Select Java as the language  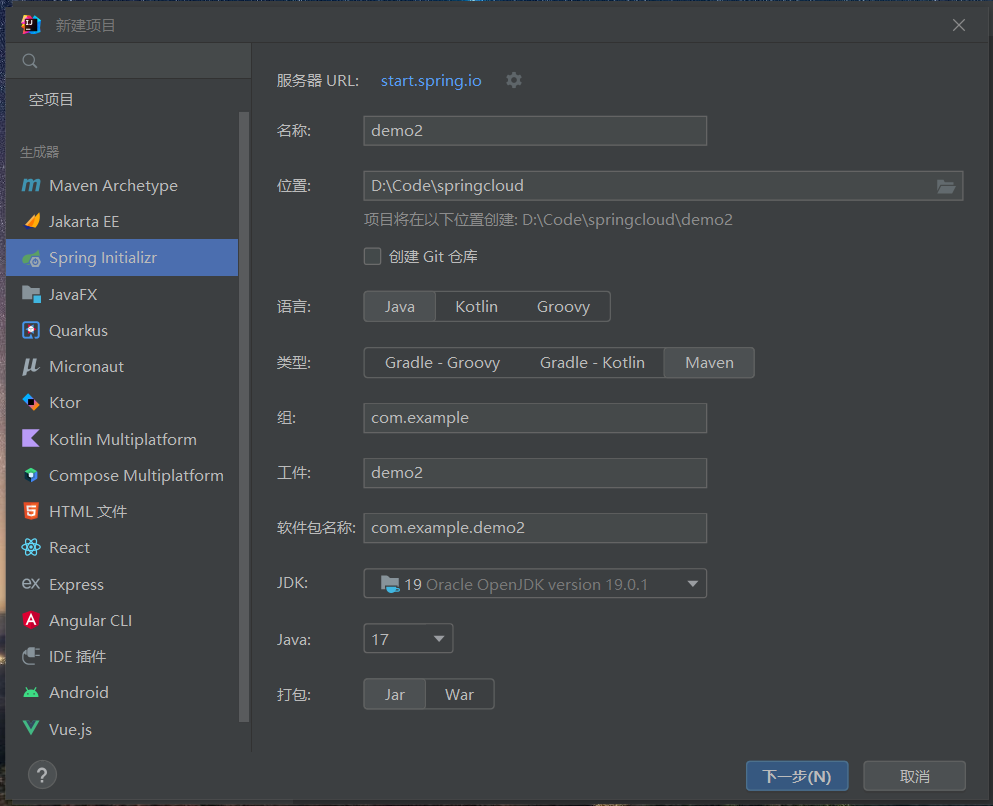400,306
